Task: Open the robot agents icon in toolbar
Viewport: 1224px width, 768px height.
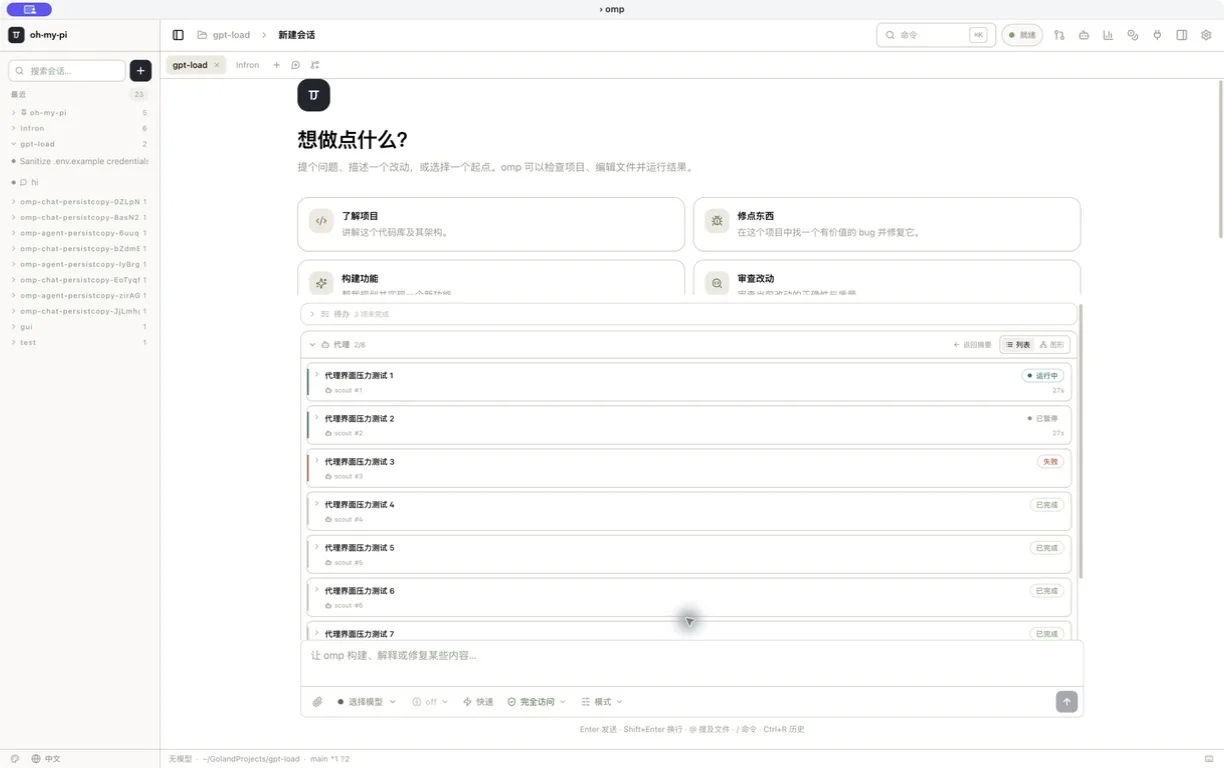Action: 1084,35
